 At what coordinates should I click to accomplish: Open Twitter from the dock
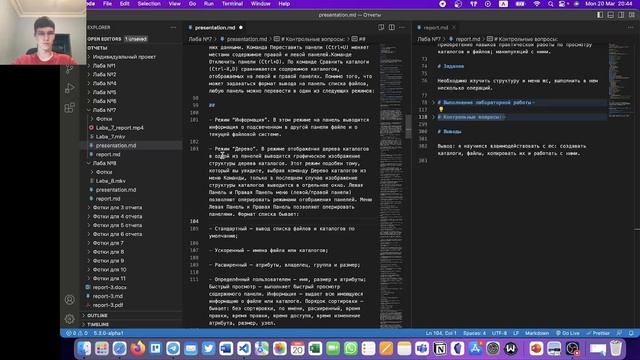209,349
